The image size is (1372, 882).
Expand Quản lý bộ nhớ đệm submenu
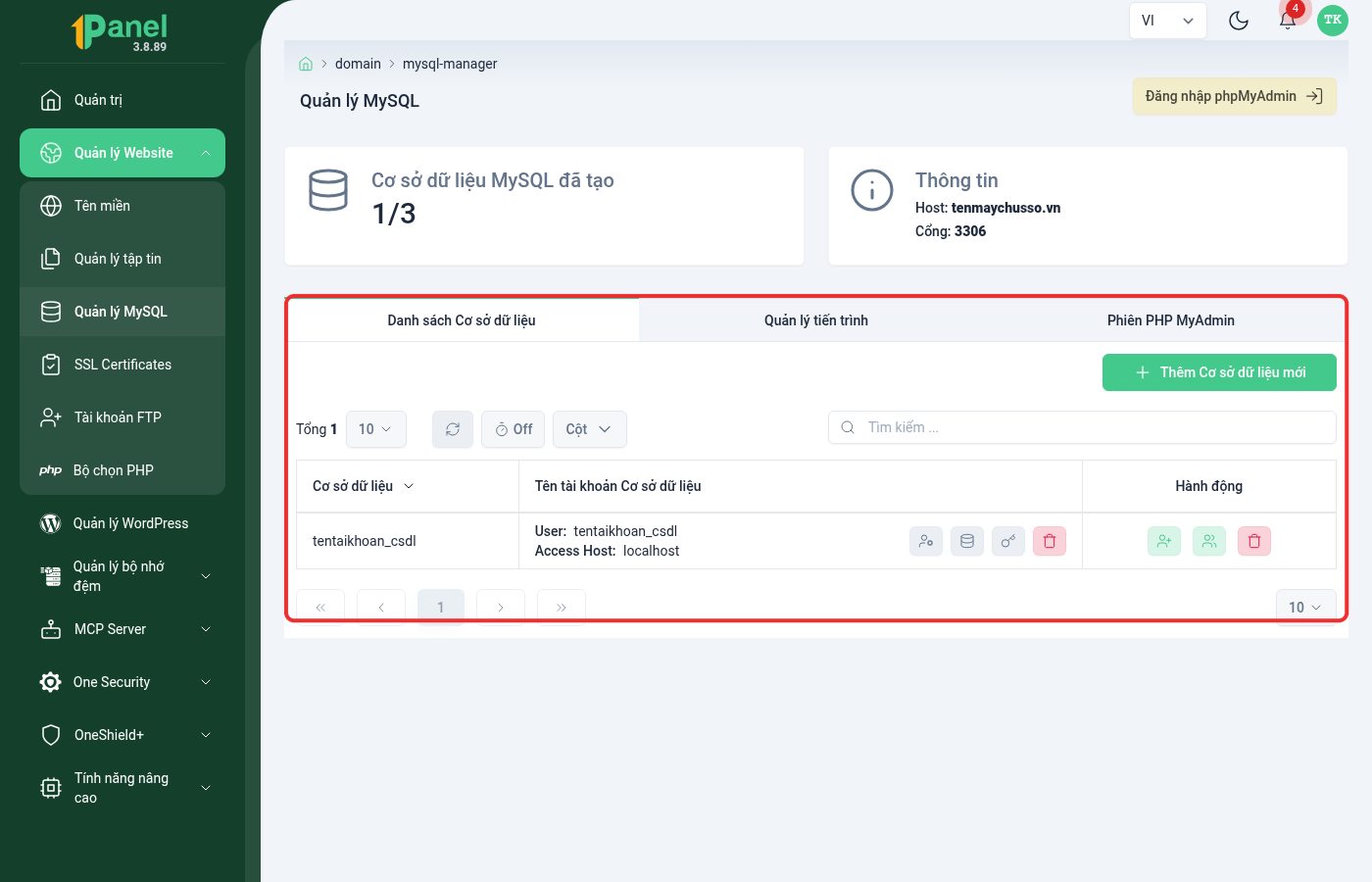tap(122, 576)
